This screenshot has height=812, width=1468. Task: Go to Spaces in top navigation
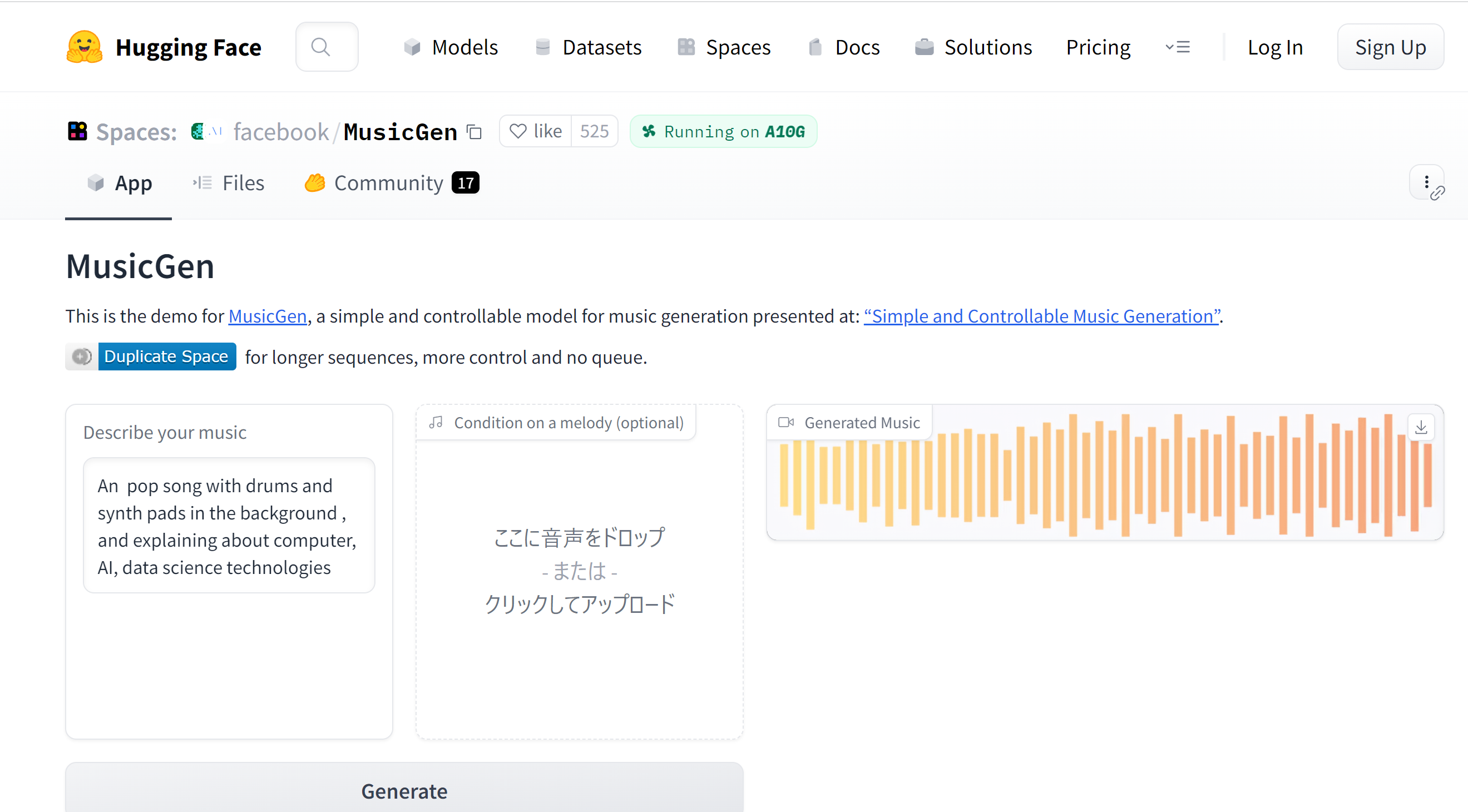pos(724,47)
